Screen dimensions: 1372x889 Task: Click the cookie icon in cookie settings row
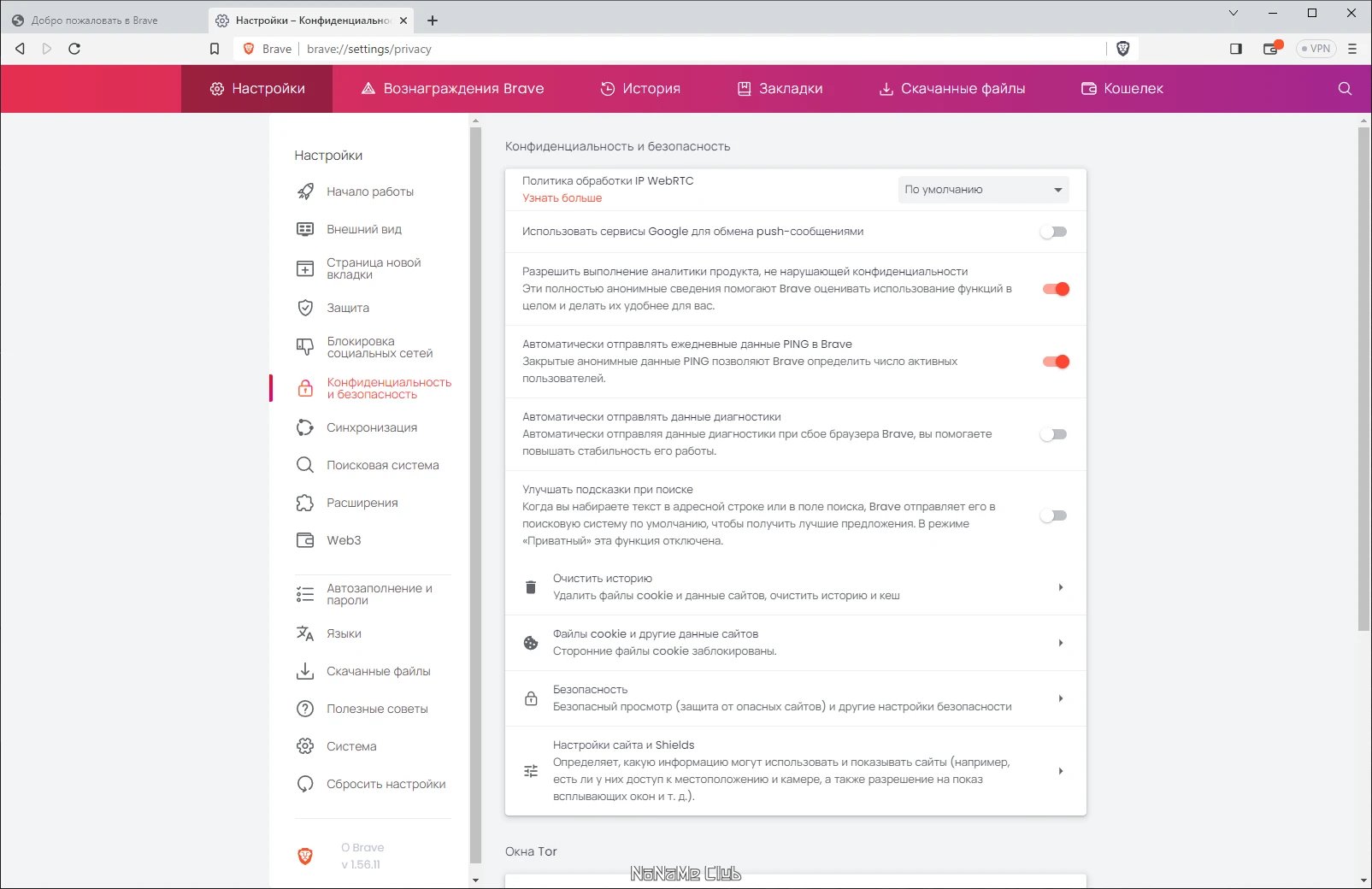click(531, 643)
